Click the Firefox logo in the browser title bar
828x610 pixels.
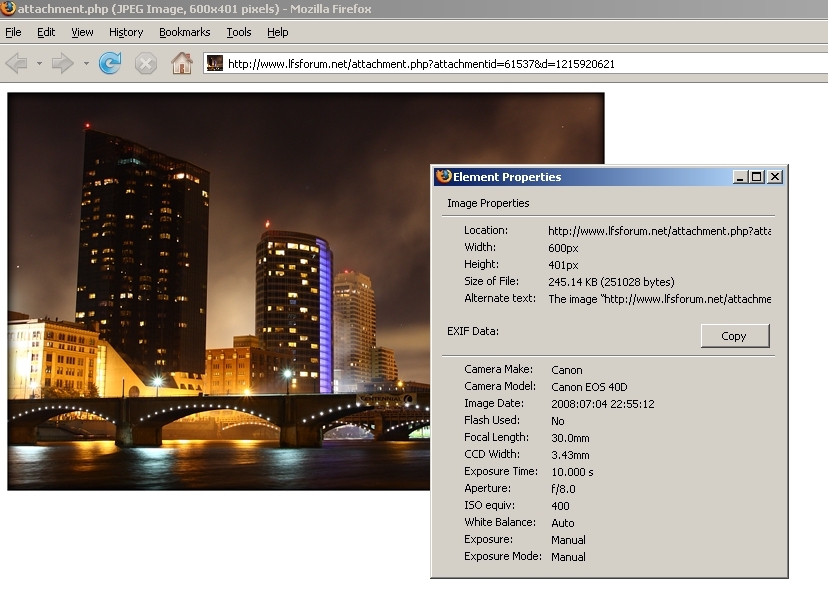(8, 8)
